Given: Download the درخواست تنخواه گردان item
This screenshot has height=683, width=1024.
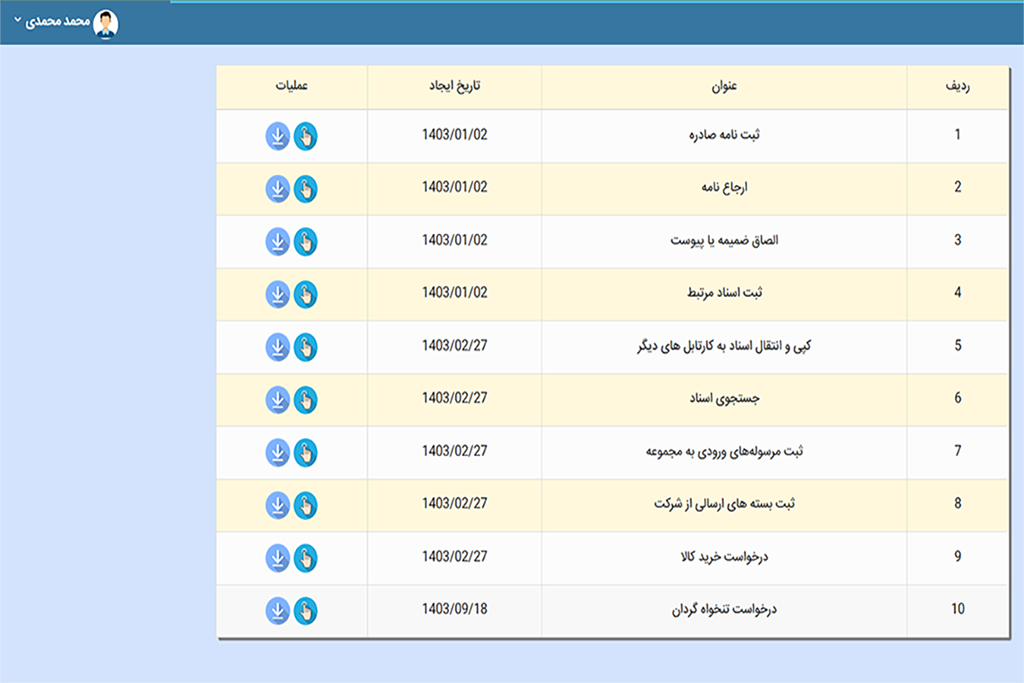Looking at the screenshot, I should pyautogui.click(x=277, y=611).
